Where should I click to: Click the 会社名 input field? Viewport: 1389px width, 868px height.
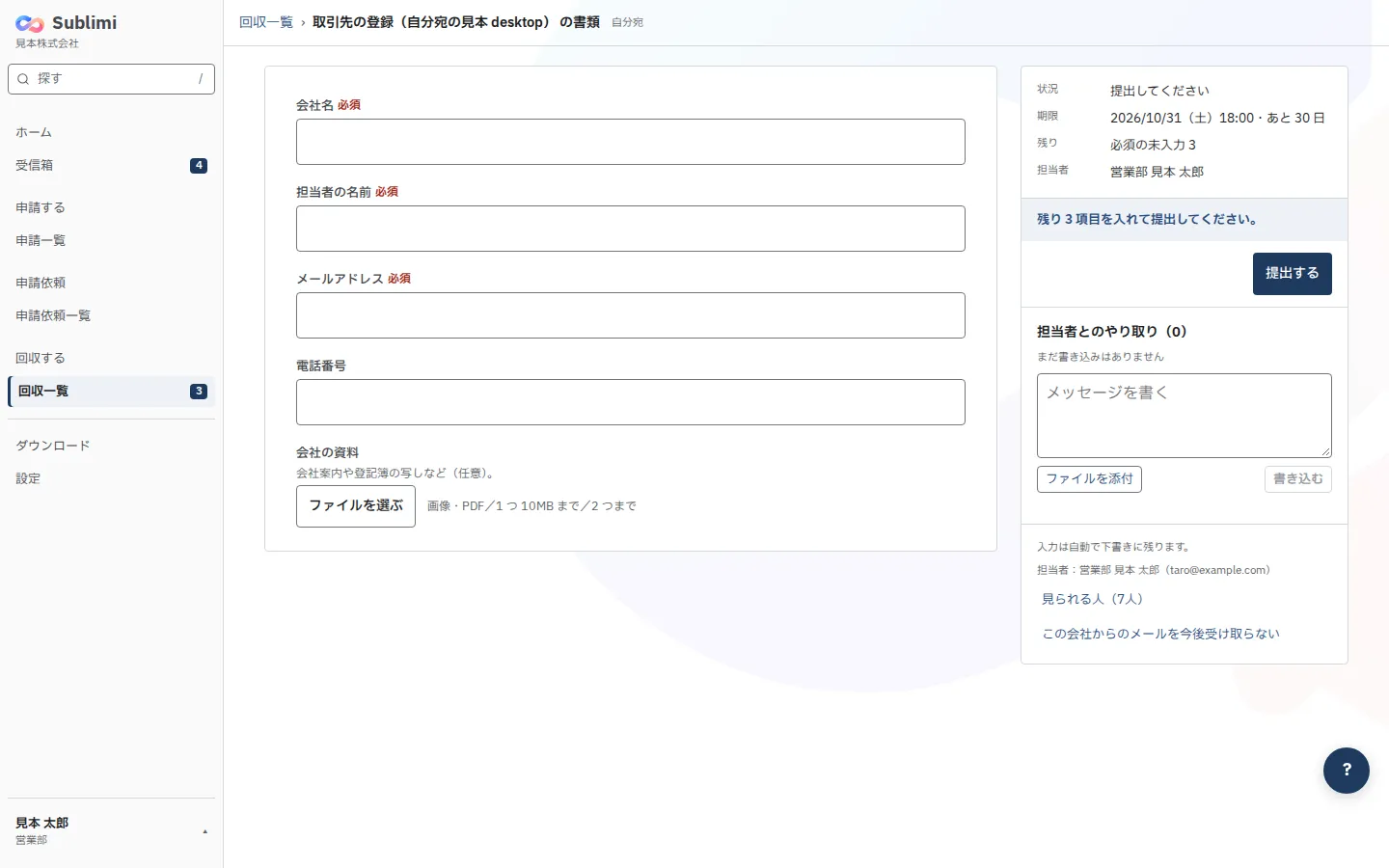pyautogui.click(x=631, y=142)
